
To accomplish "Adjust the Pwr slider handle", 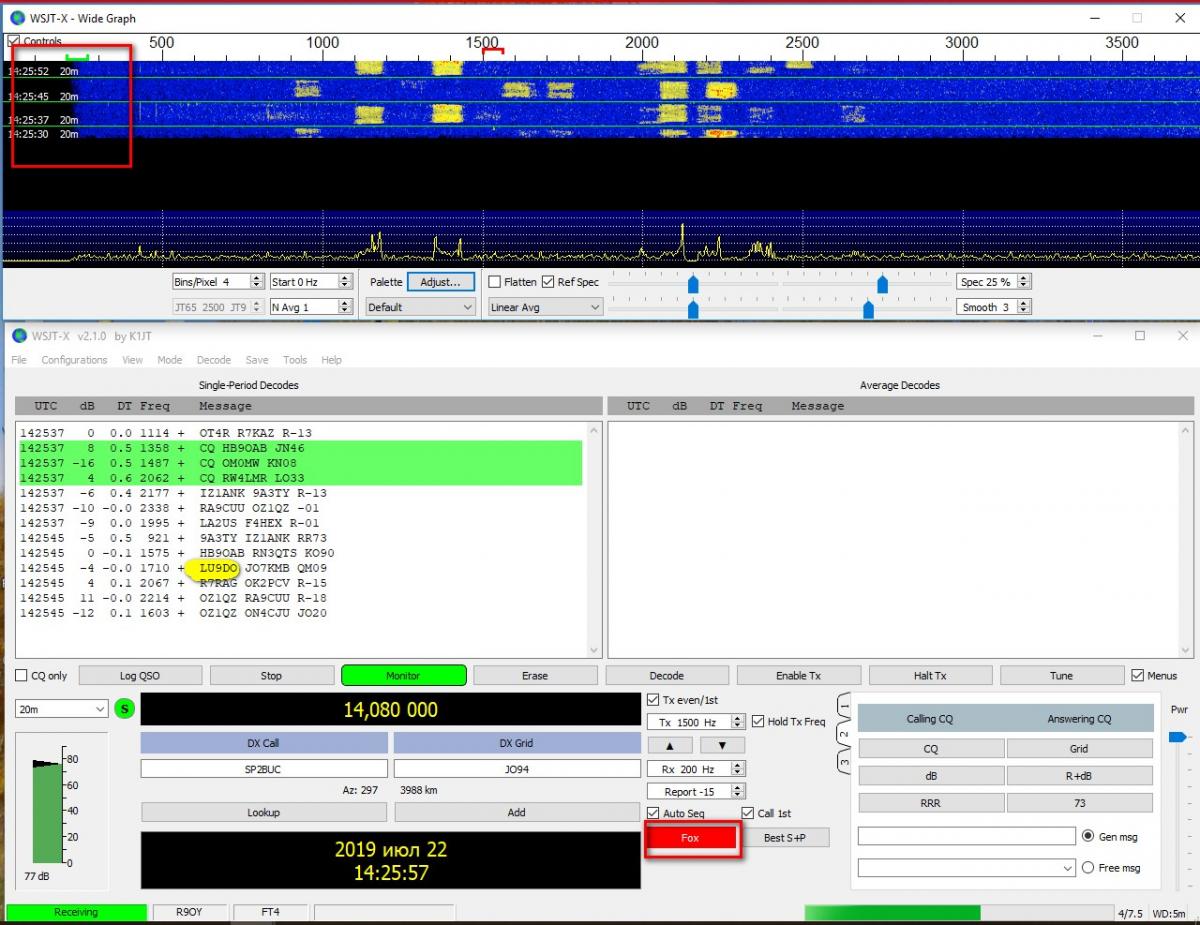I will click(1178, 737).
